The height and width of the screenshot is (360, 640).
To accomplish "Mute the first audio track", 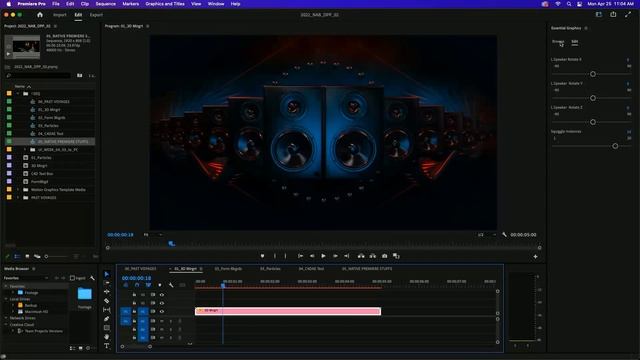I will tap(162, 321).
